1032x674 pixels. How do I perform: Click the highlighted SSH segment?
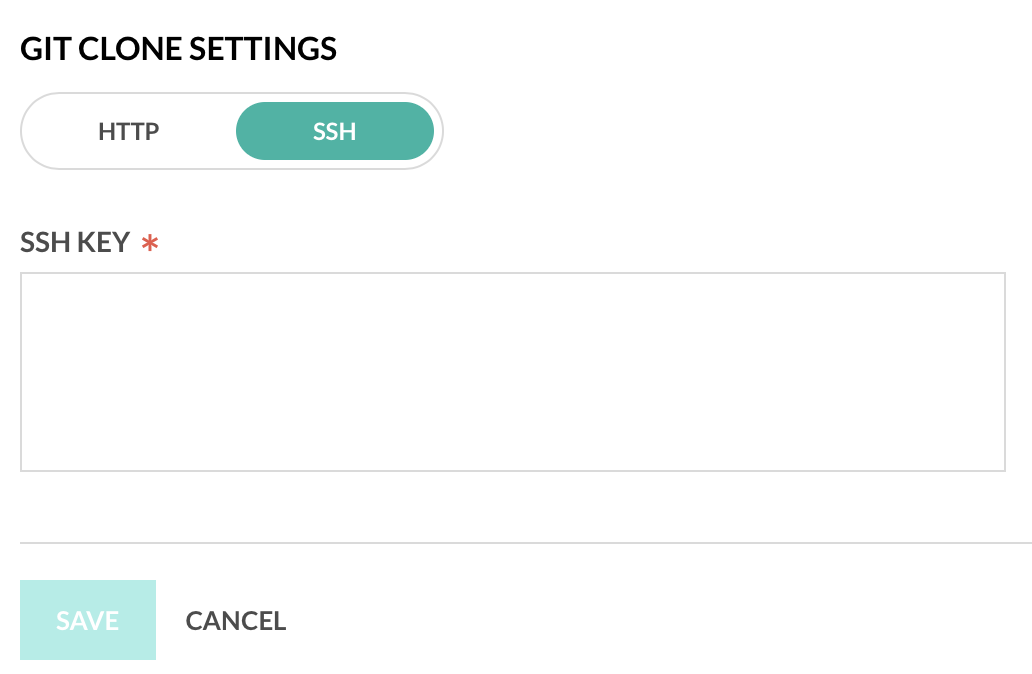point(334,131)
